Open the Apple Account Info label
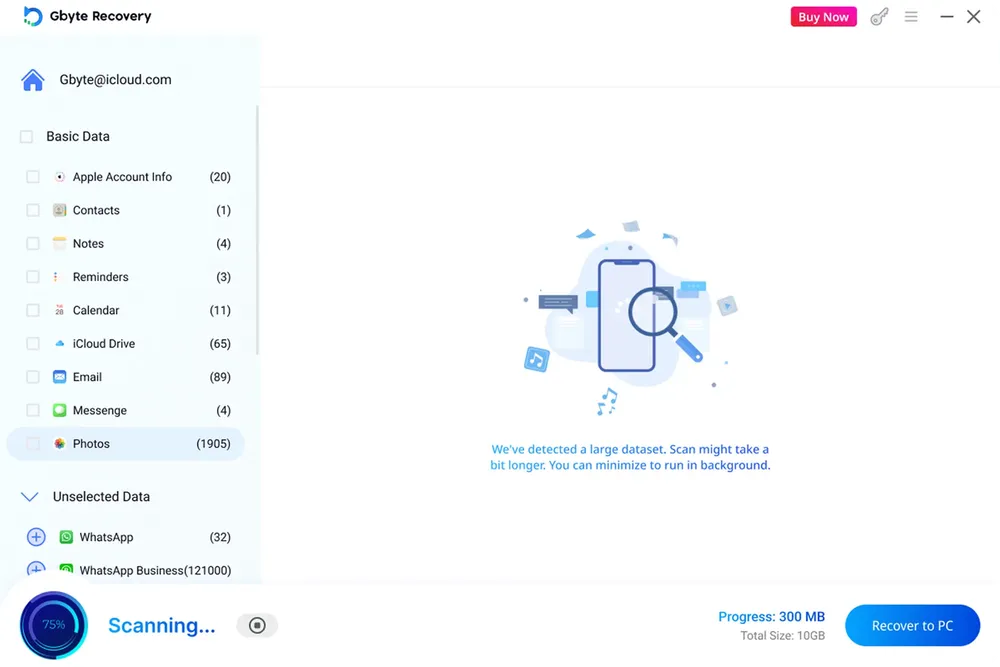Viewport: 1000px width, 667px height. click(122, 177)
